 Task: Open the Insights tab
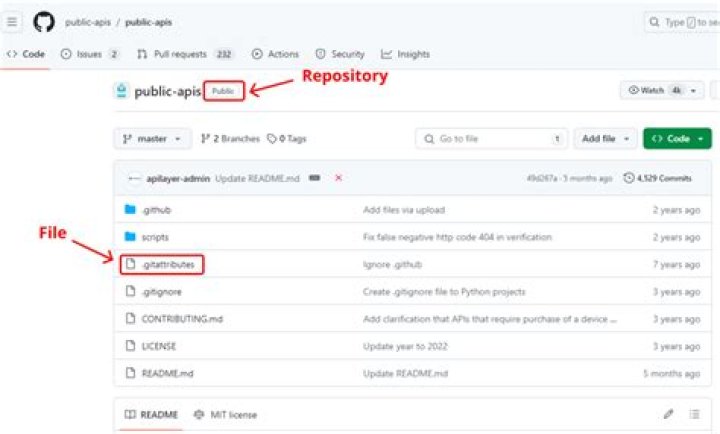[405, 54]
